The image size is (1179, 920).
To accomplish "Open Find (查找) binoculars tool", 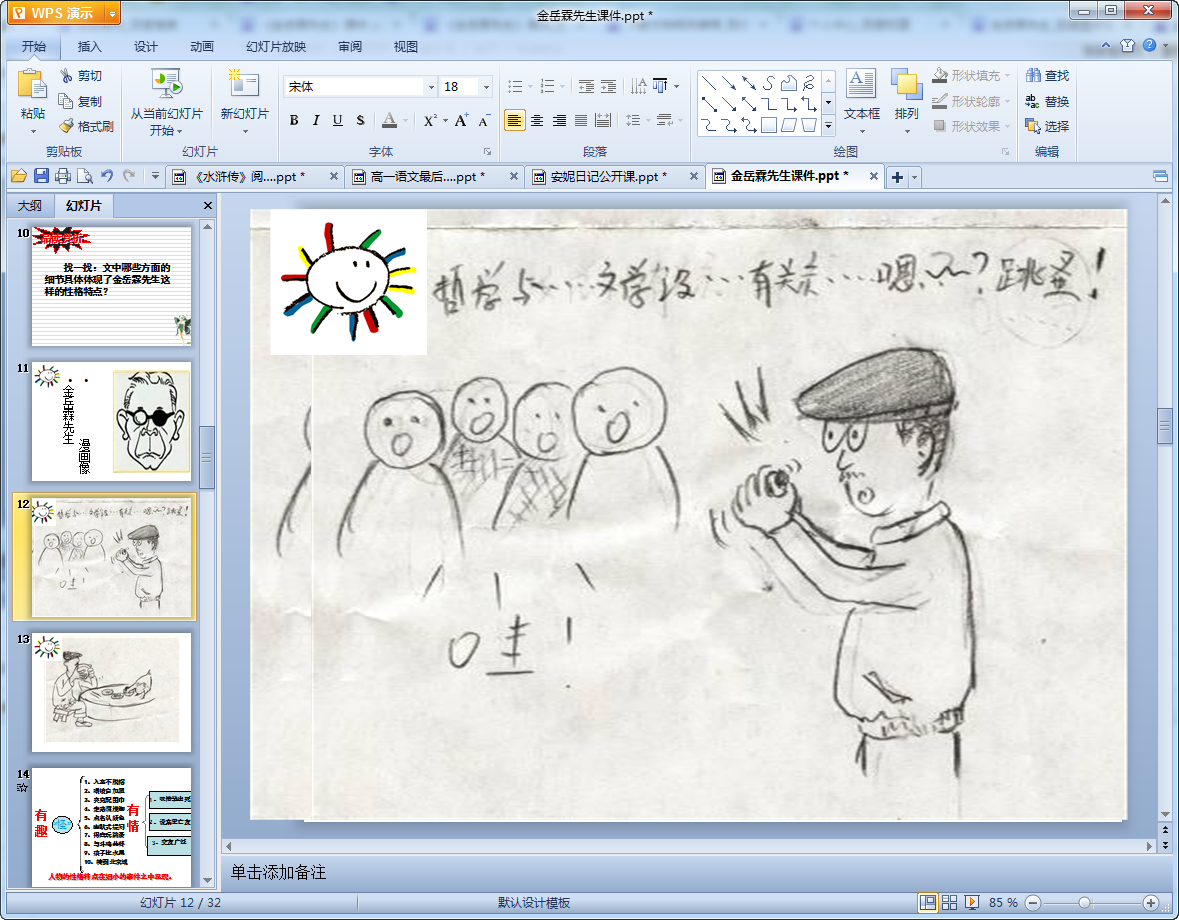I will tap(1032, 76).
